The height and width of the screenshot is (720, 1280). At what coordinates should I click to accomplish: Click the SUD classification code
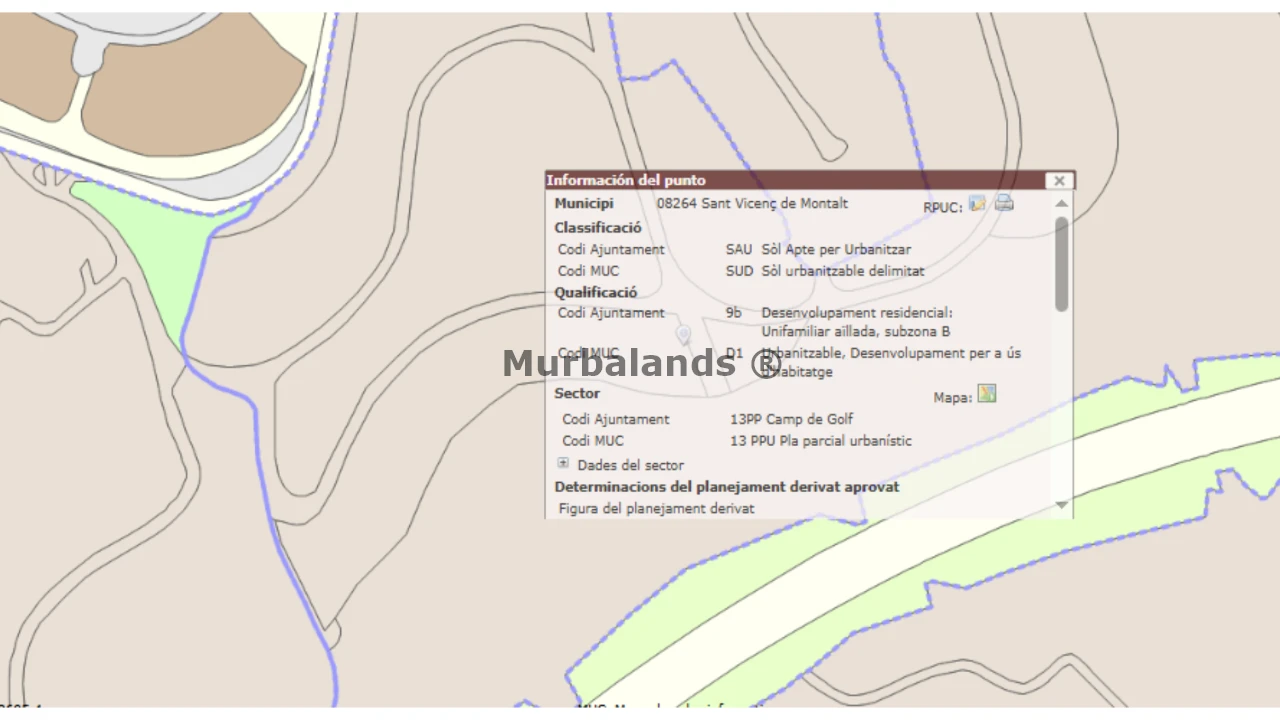pyautogui.click(x=740, y=271)
